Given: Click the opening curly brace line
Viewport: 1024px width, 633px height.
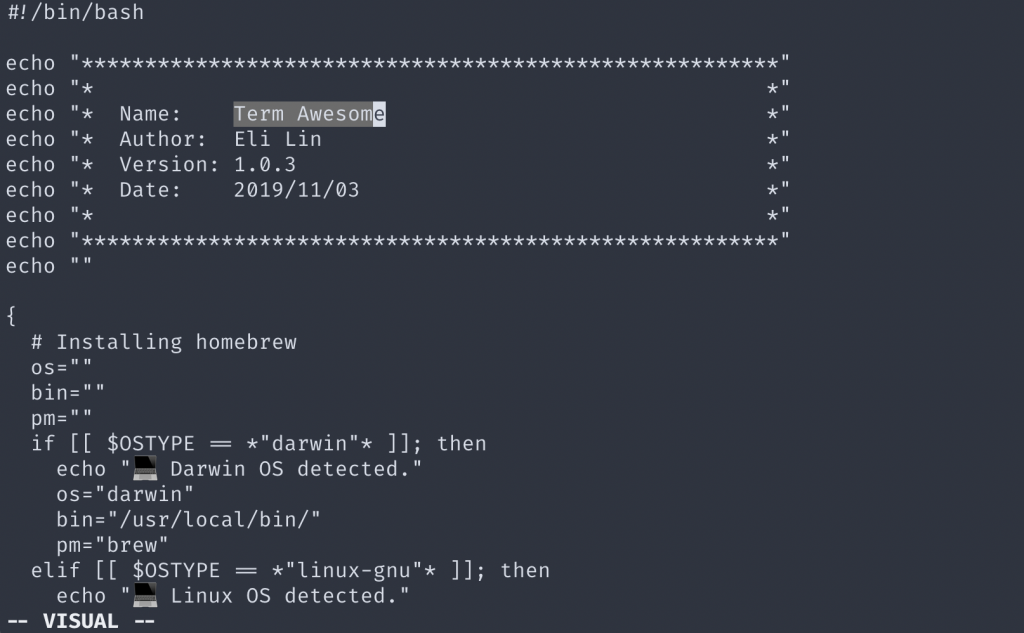Looking at the screenshot, I should tap(11, 316).
